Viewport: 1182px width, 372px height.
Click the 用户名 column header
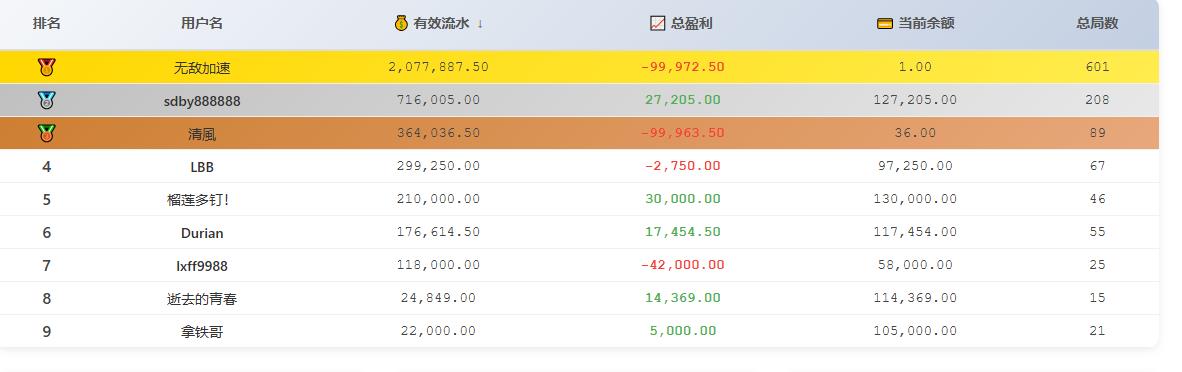pos(202,23)
